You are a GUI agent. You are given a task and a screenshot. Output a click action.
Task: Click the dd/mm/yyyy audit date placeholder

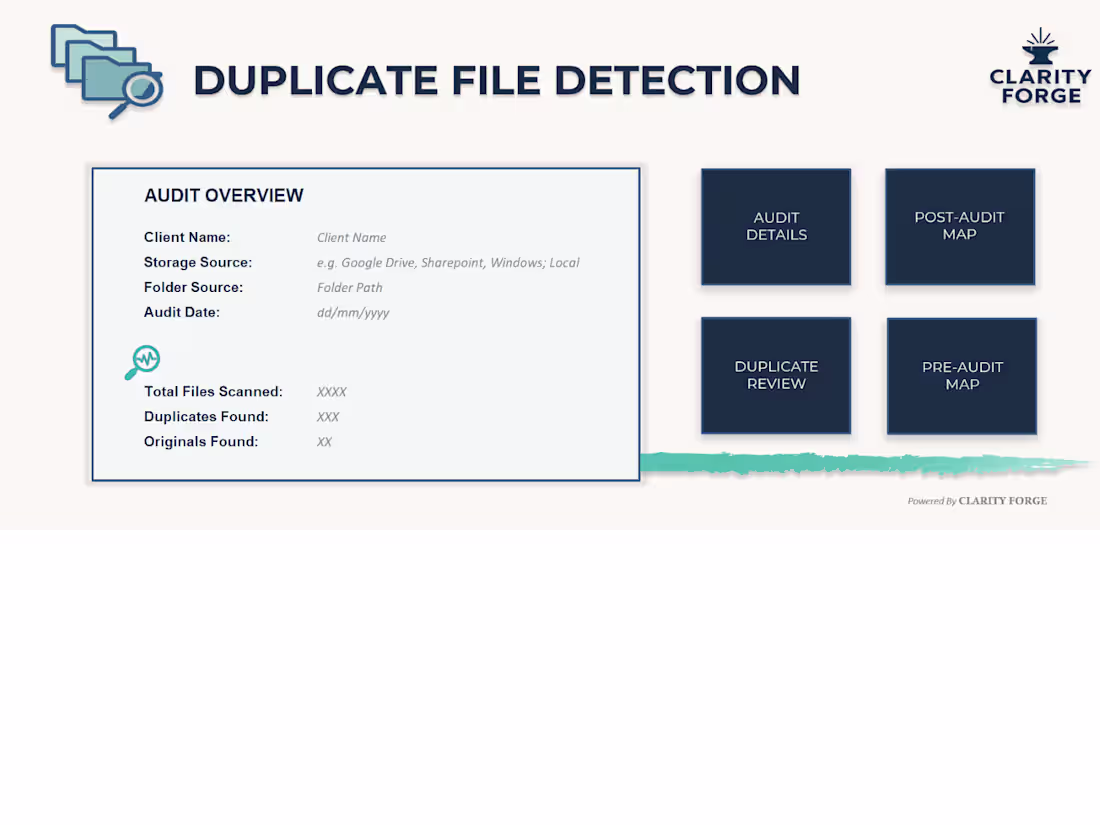pos(353,312)
